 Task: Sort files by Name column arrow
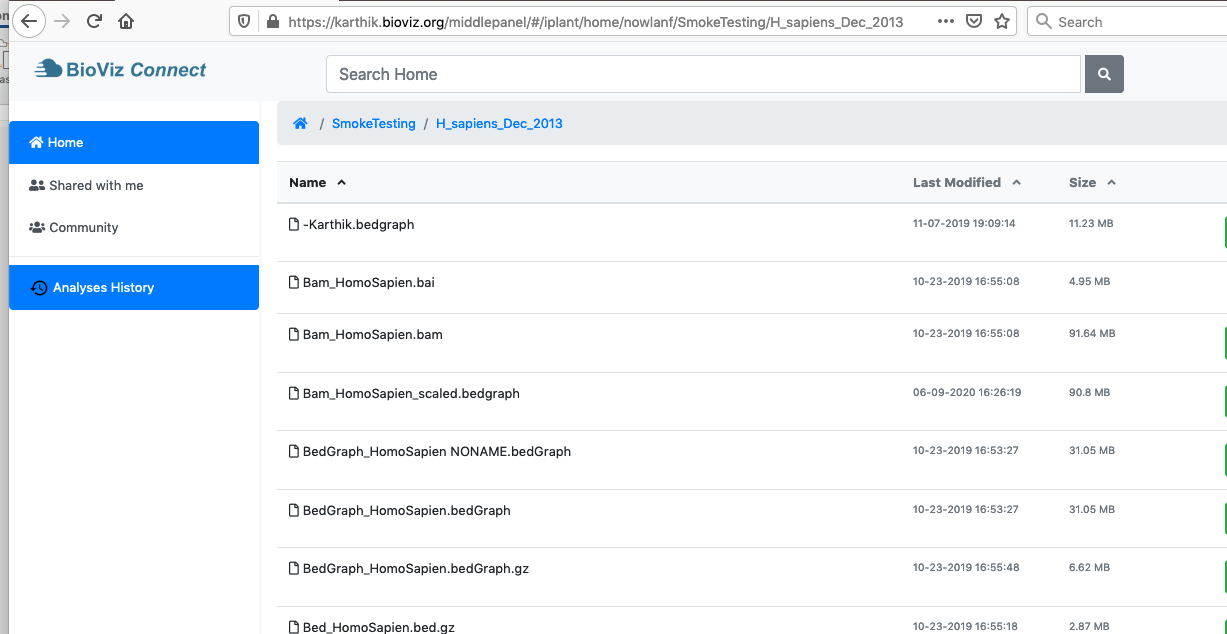point(341,183)
